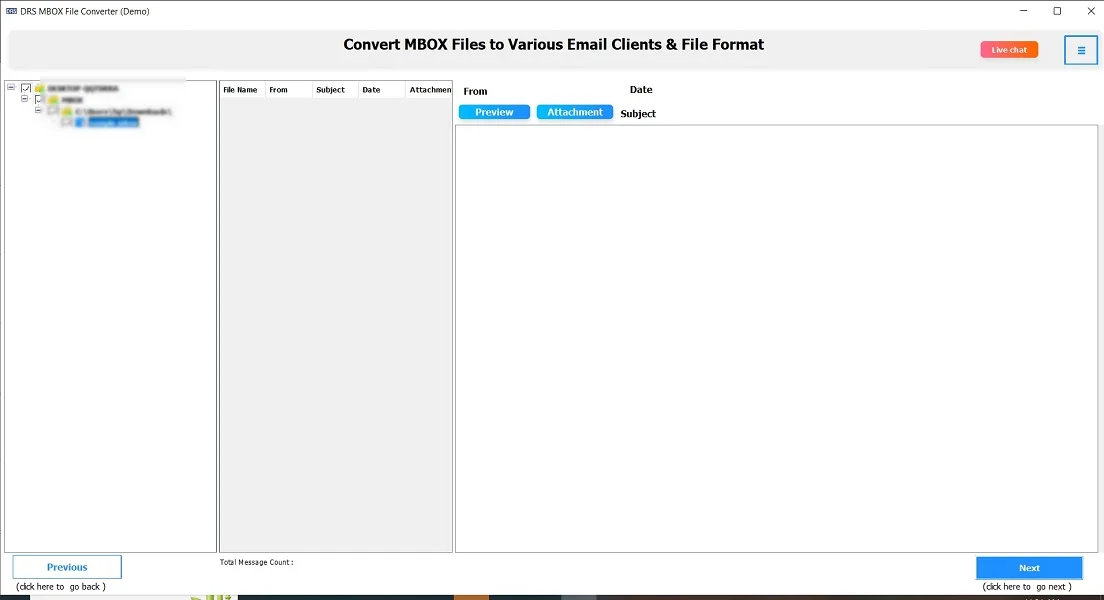The image size is (1104, 600).
Task: Click the 'Total Message Count :' label
Action: coord(256,562)
